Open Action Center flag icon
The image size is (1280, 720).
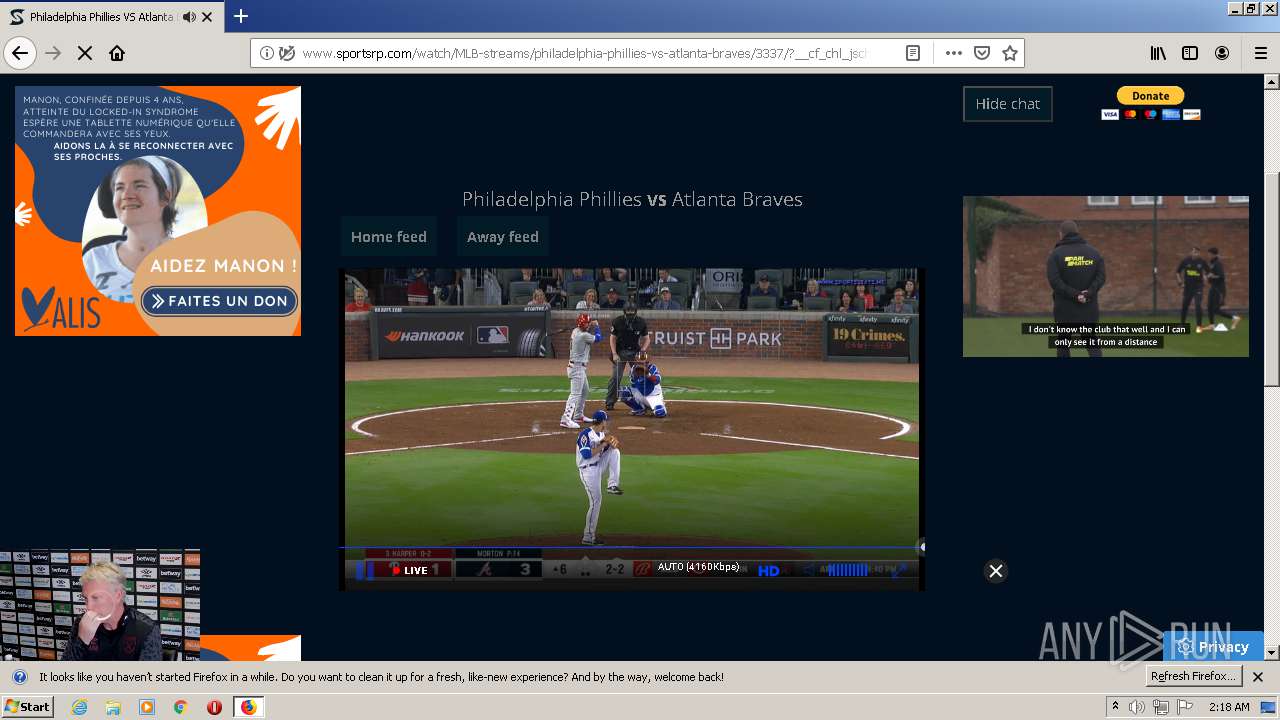coord(1186,707)
